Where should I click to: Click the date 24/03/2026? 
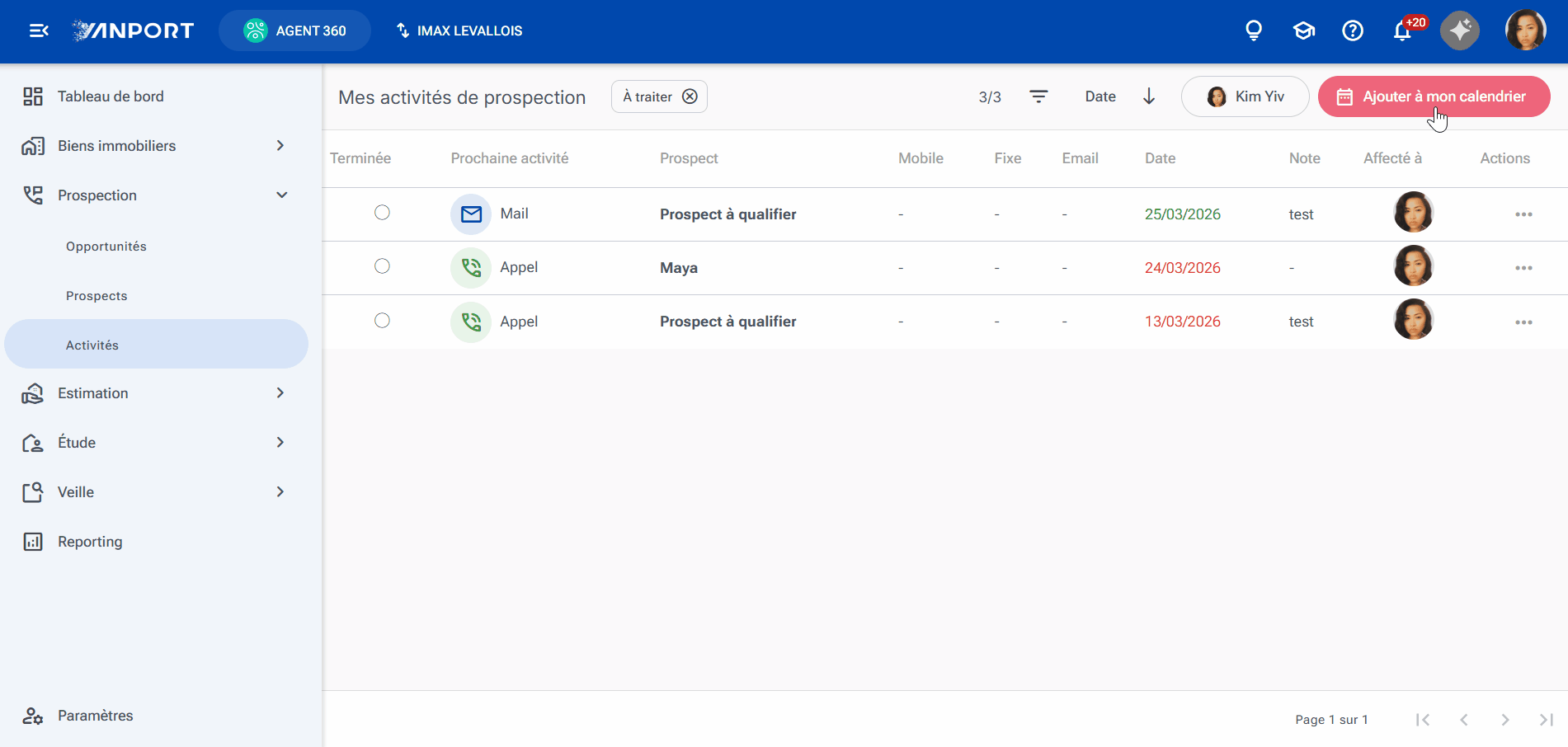click(1183, 268)
